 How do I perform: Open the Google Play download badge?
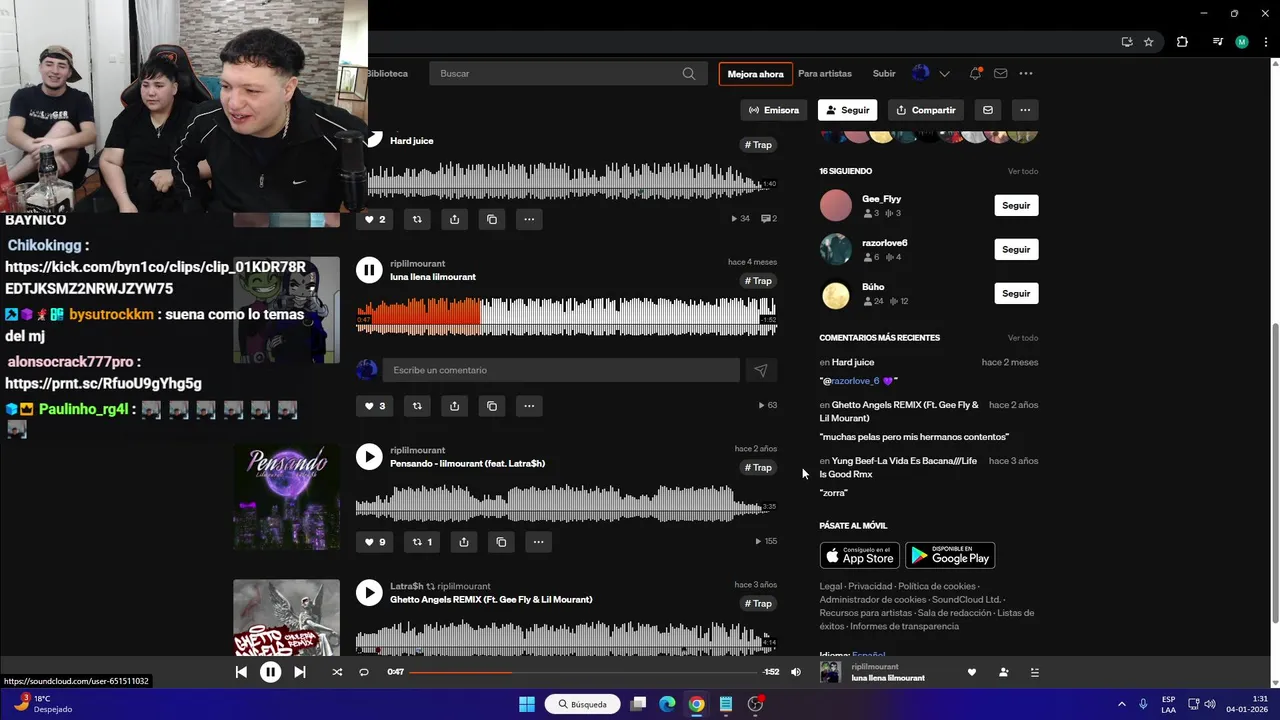tap(950, 555)
